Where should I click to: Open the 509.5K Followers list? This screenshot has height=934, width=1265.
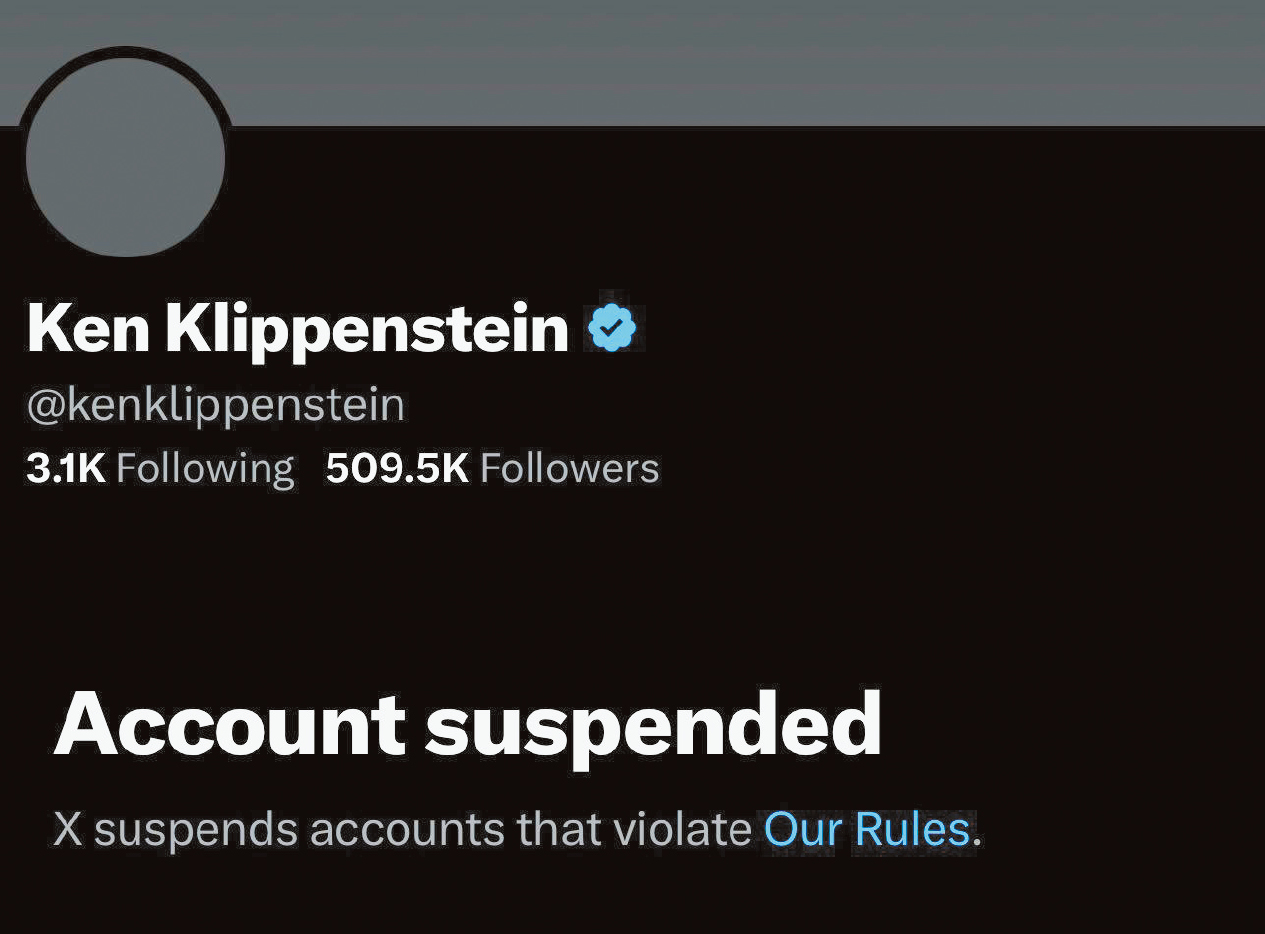[x=492, y=468]
